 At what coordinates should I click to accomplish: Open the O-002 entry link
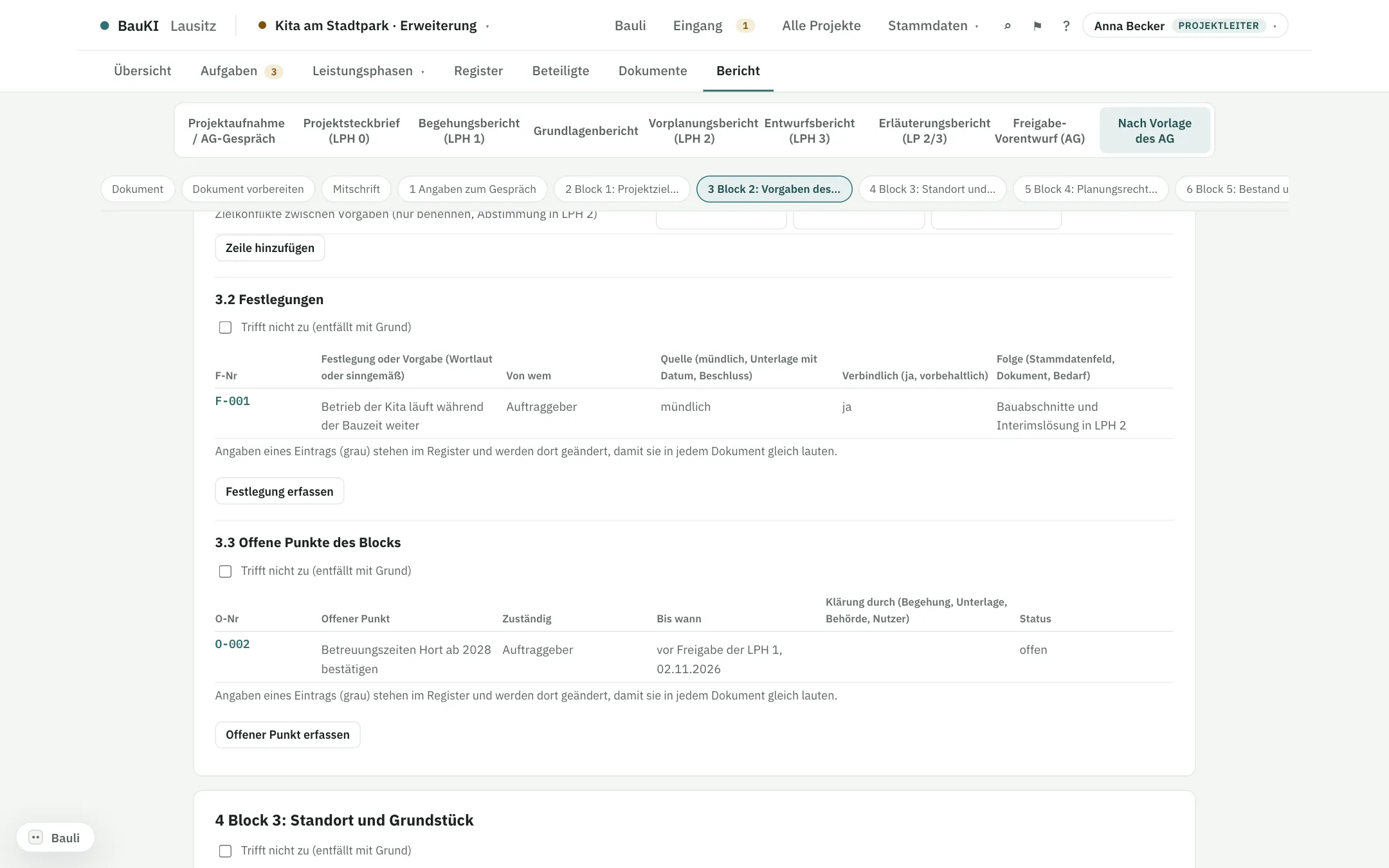coord(232,644)
